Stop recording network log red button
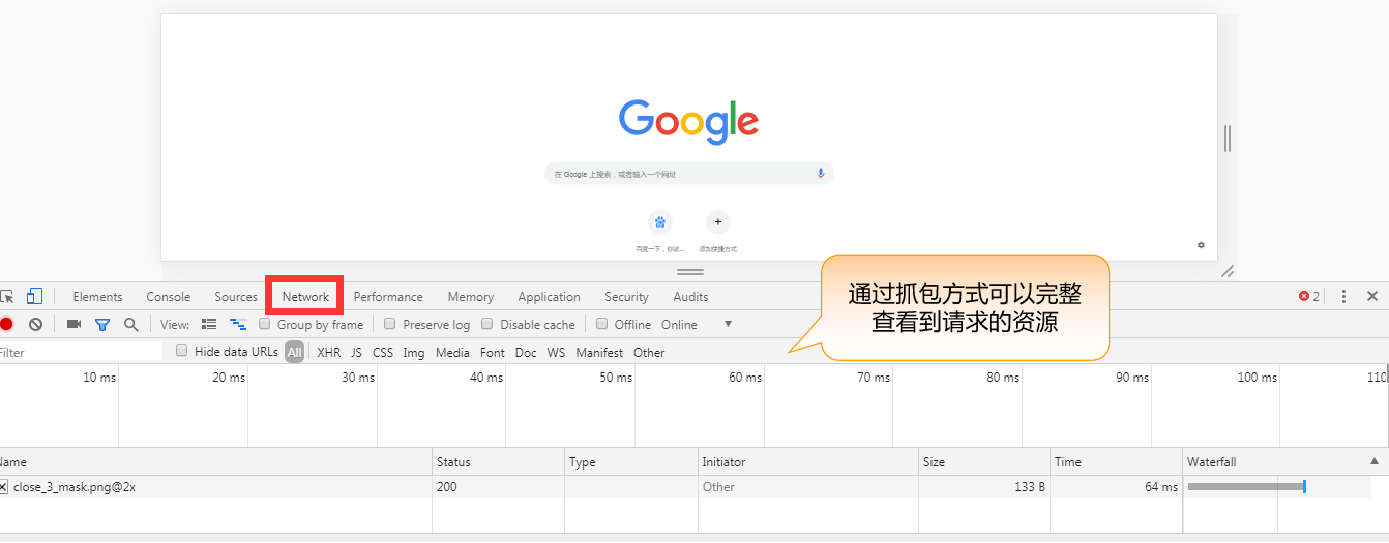This screenshot has width=1389, height=543. point(6,324)
